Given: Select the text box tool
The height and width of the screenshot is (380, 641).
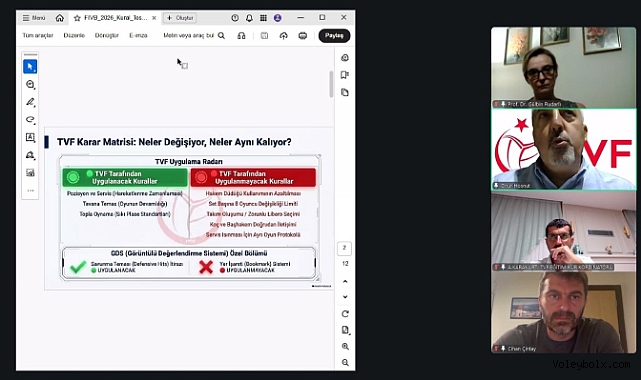Looking at the screenshot, I should [x=30, y=137].
